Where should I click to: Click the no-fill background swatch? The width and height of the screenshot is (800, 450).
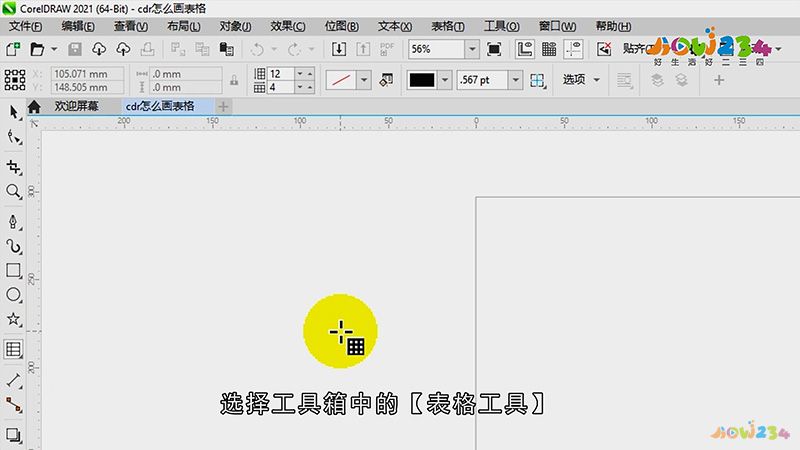tap(340, 80)
